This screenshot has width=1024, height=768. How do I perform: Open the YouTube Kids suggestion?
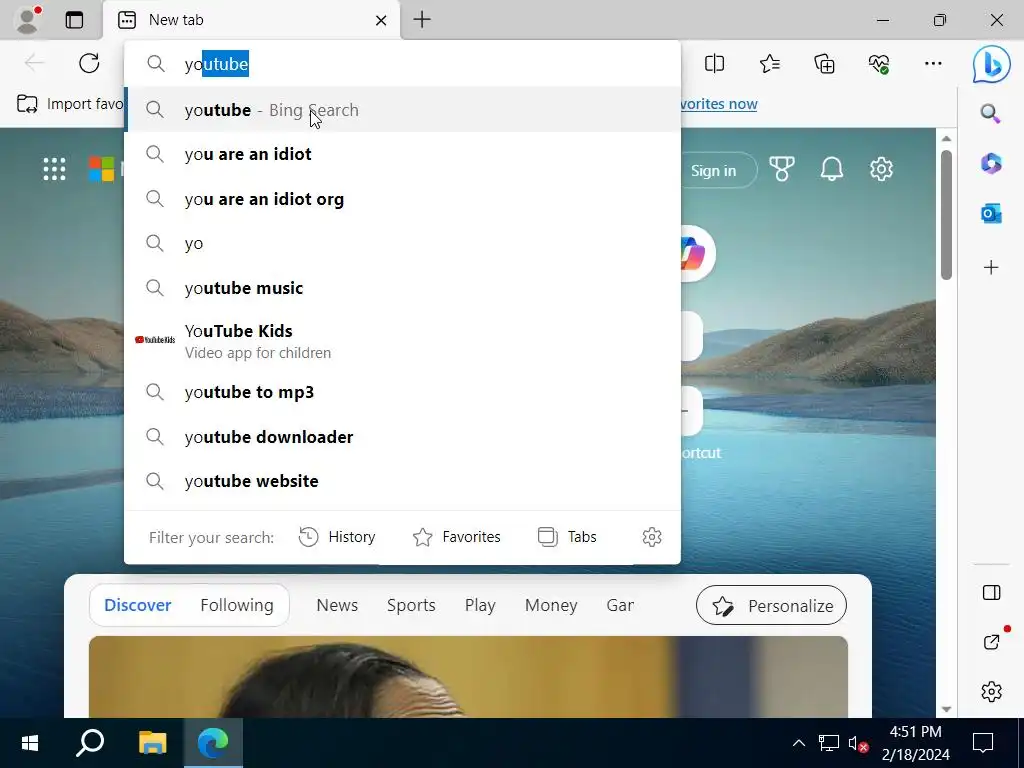coord(402,341)
